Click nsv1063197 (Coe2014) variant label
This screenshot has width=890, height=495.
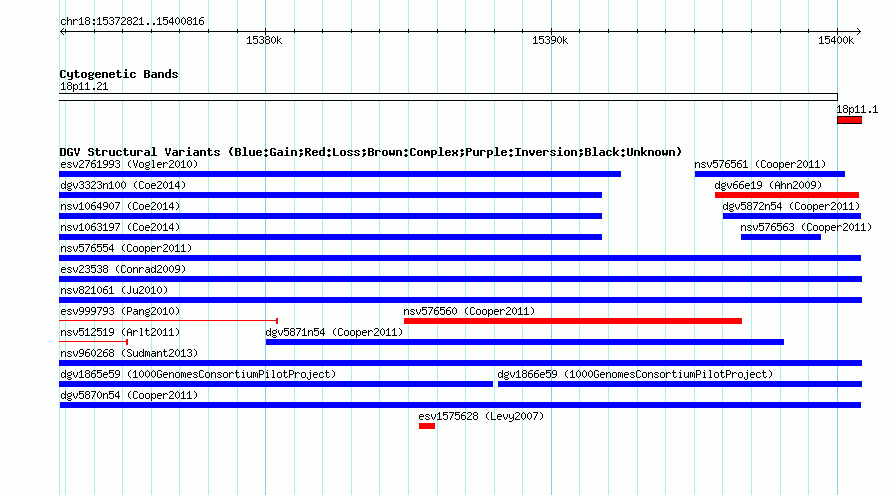click(120, 227)
